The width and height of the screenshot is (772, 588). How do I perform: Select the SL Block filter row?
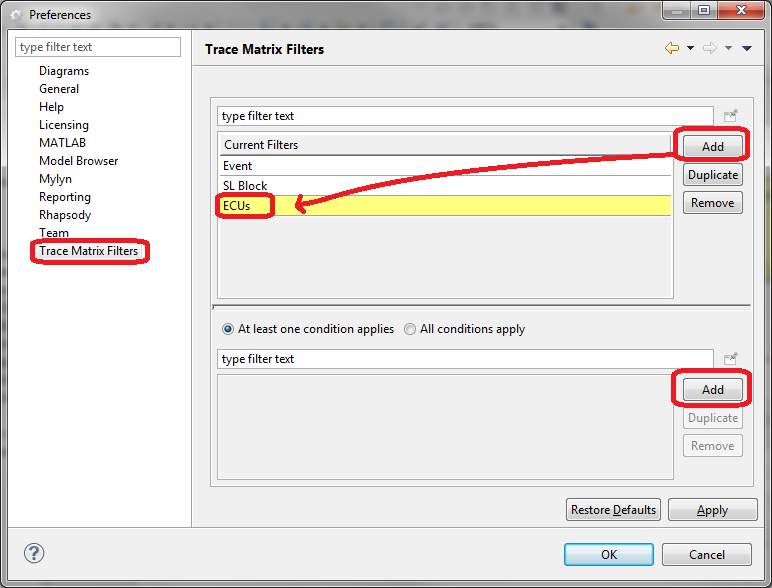point(445,186)
